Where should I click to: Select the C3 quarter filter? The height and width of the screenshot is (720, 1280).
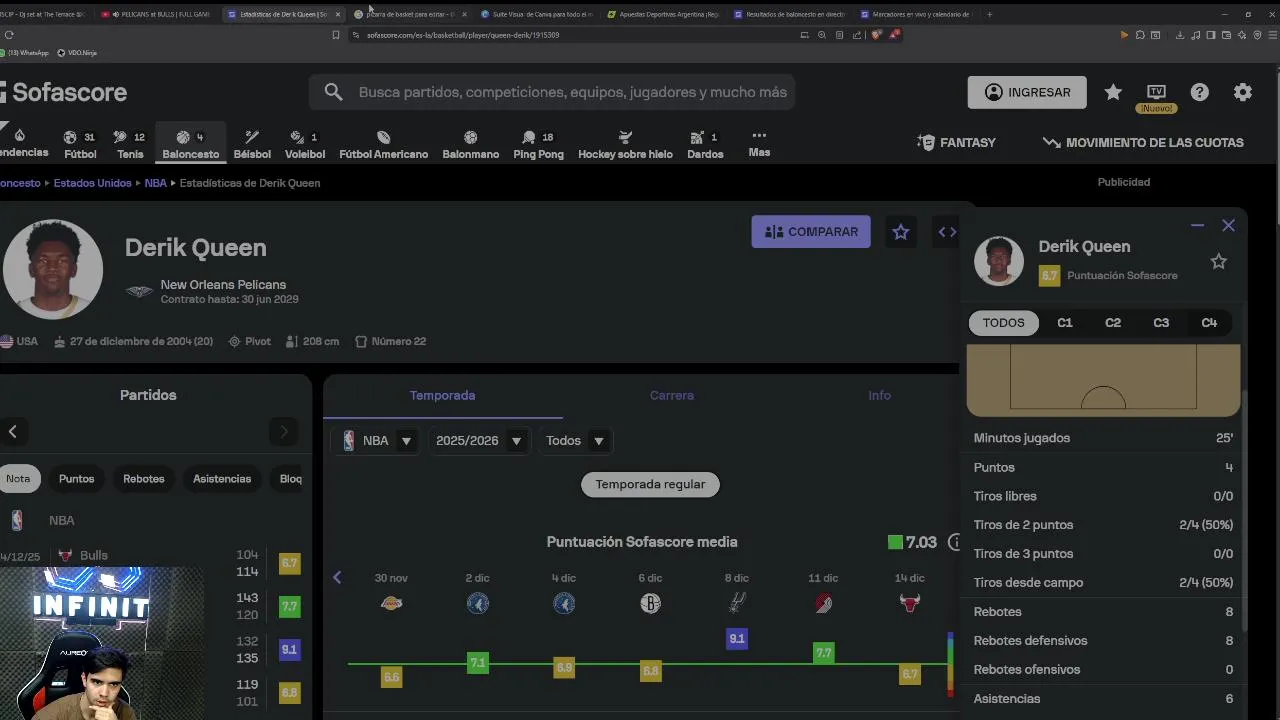pyautogui.click(x=1161, y=323)
